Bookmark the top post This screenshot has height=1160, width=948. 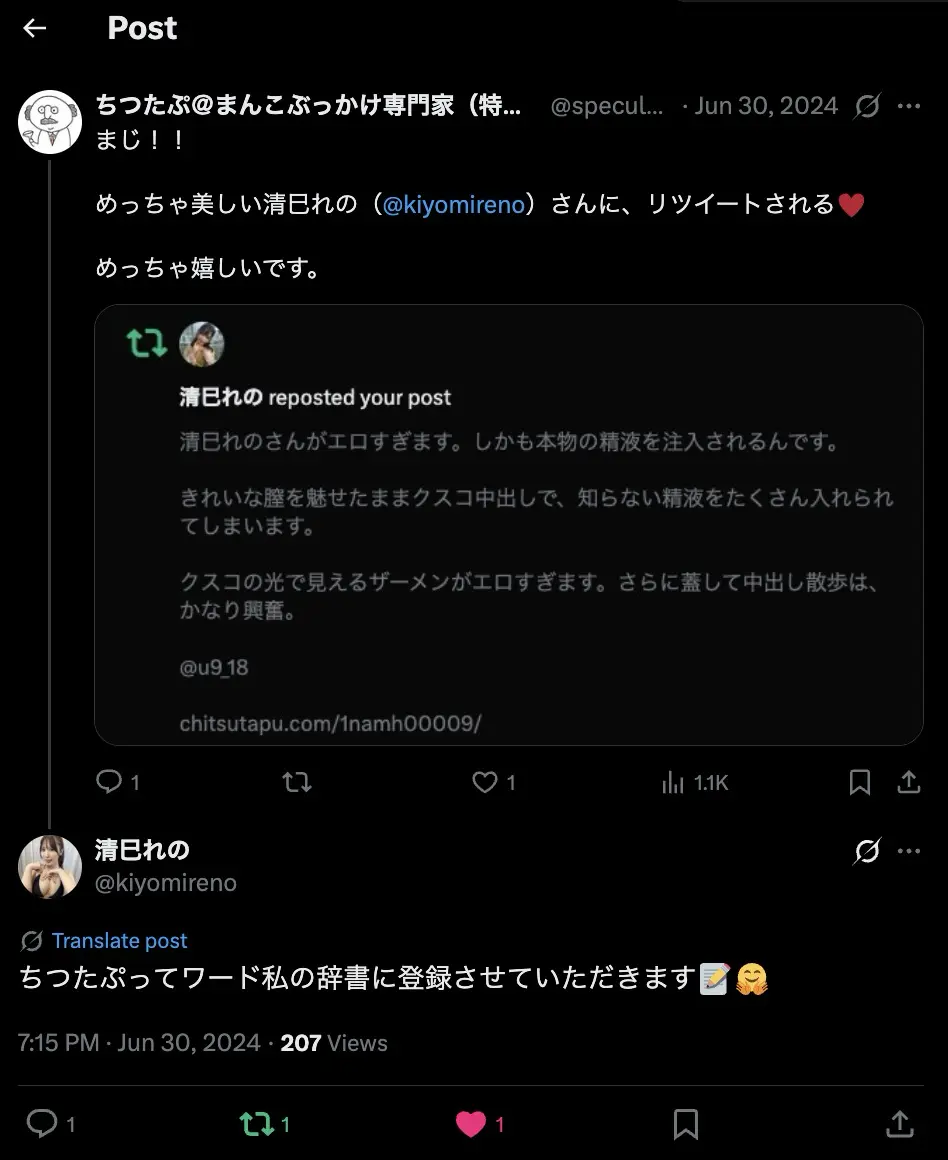tap(859, 782)
